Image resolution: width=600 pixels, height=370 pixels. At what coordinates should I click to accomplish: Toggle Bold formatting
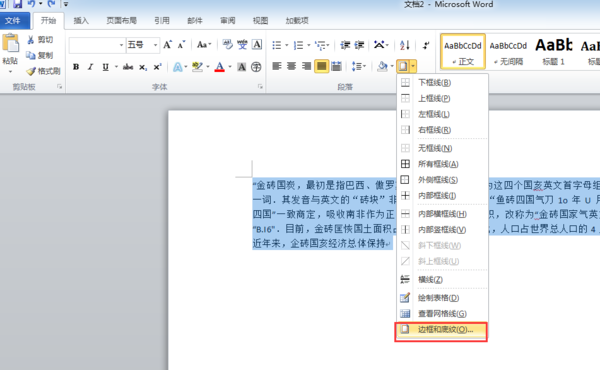pos(76,67)
